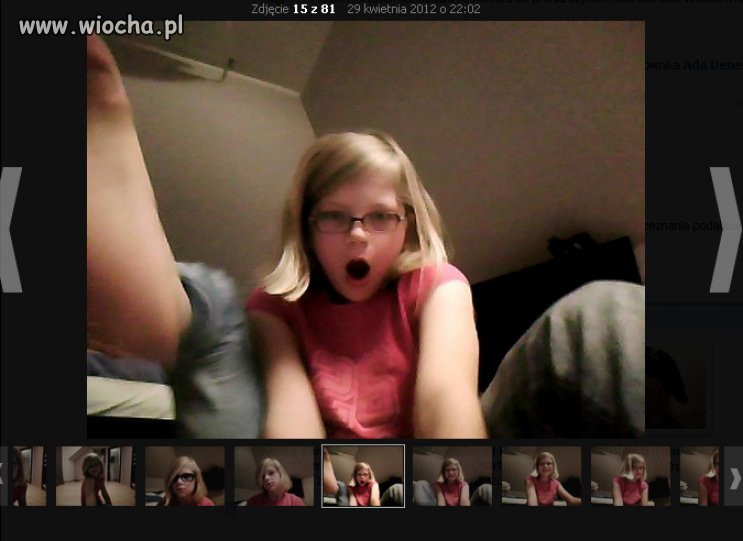743x541 pixels.
Task: Open thumbnail directly left of highlighted one
Action: (x=274, y=476)
